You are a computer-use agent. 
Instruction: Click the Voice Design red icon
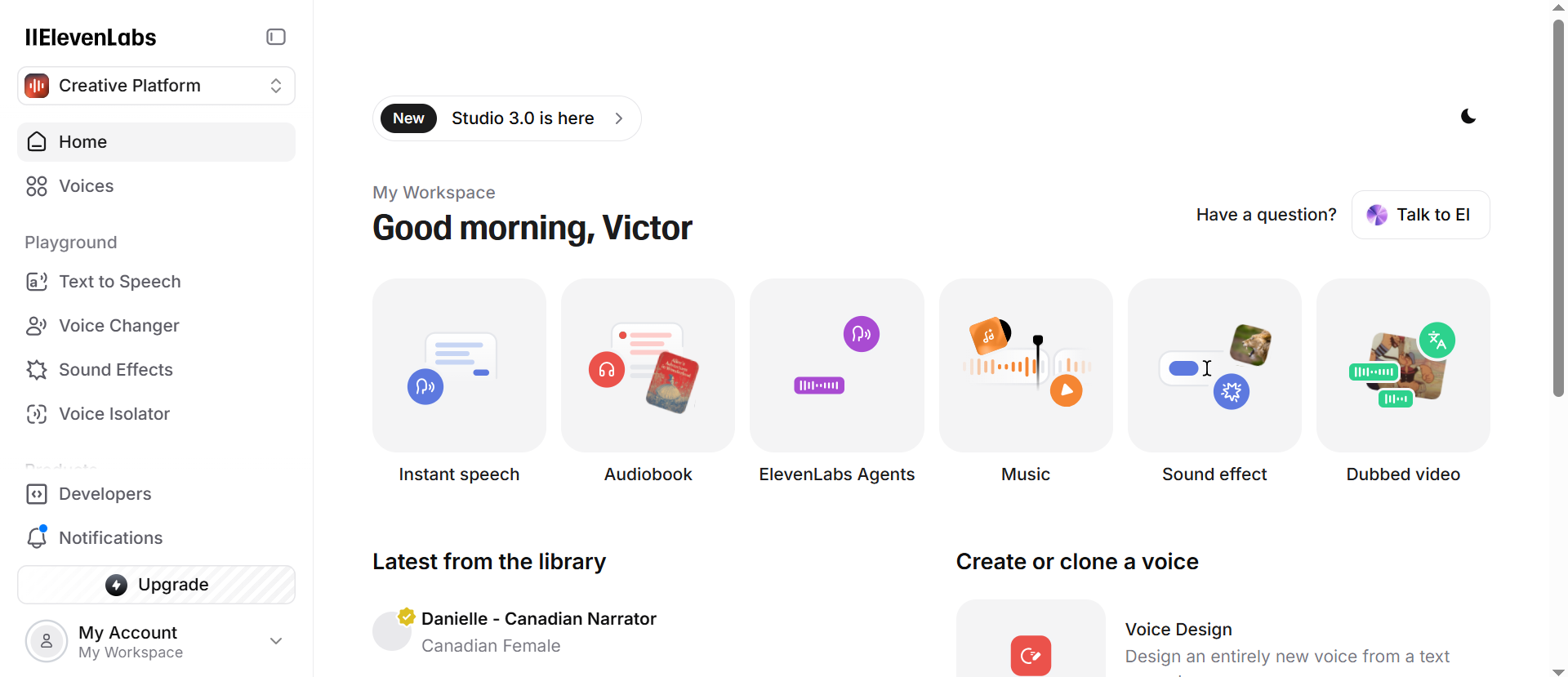tap(1031, 655)
